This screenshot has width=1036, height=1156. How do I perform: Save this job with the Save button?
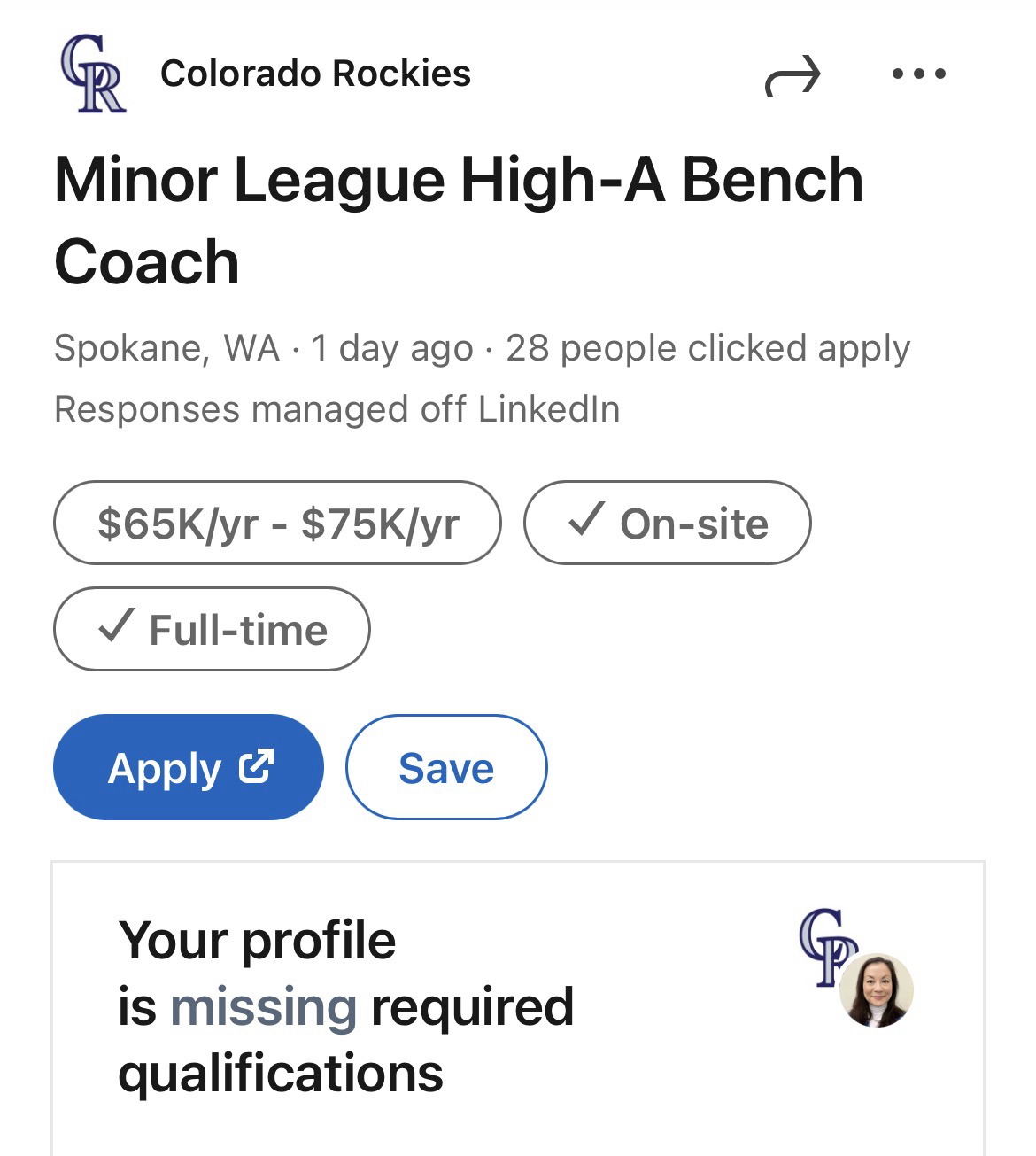(x=446, y=767)
